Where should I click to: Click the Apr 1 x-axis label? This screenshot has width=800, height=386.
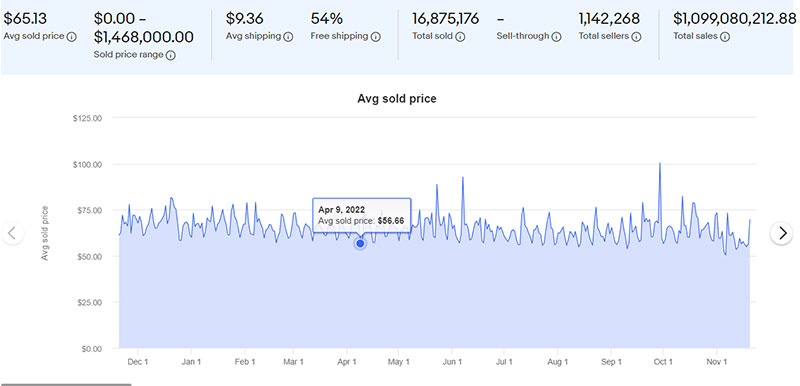coord(347,362)
